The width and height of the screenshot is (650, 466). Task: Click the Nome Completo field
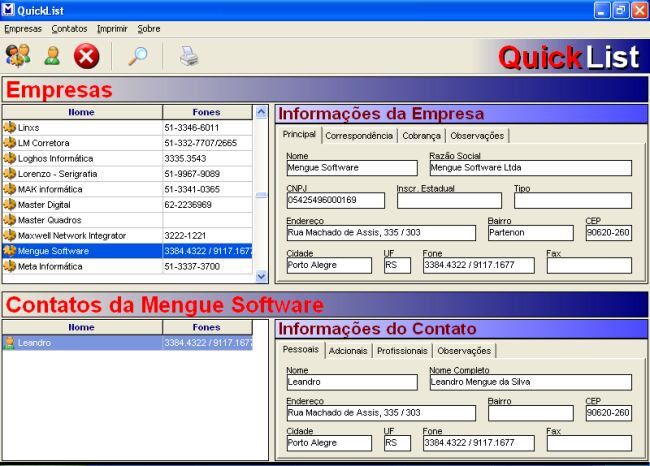click(x=531, y=382)
